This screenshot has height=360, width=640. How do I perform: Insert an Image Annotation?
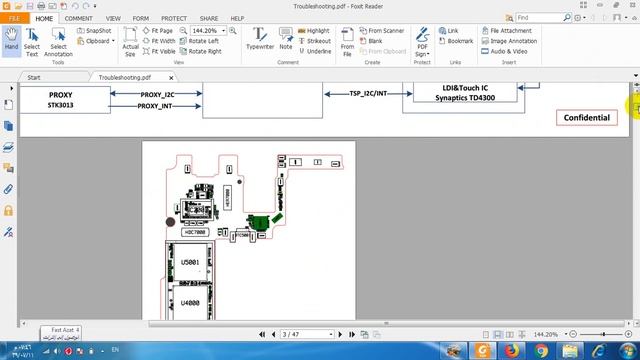(x=509, y=41)
